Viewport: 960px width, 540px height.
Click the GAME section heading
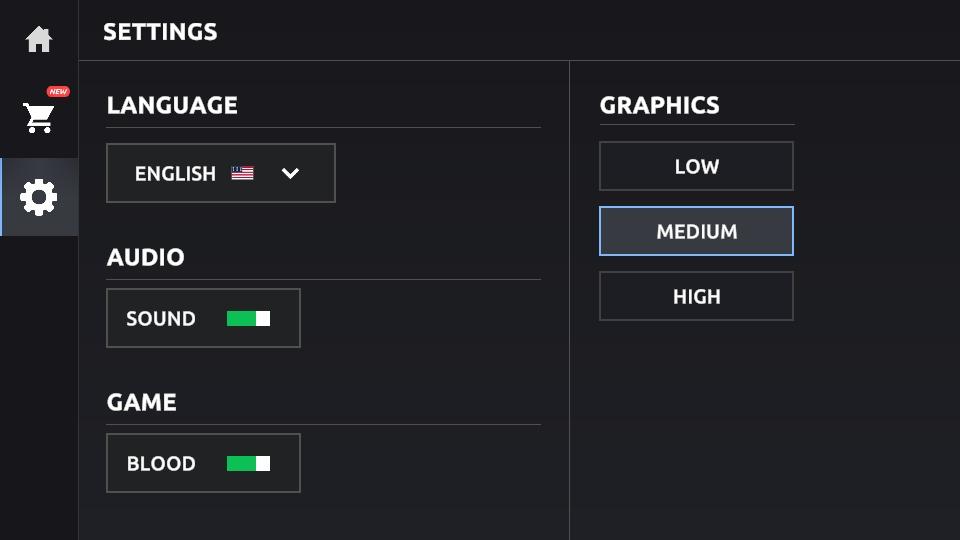142,402
